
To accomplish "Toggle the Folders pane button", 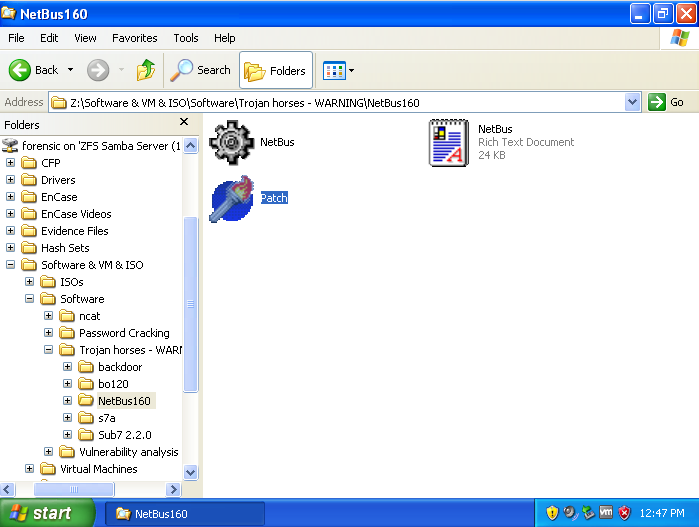I will tap(276, 70).
